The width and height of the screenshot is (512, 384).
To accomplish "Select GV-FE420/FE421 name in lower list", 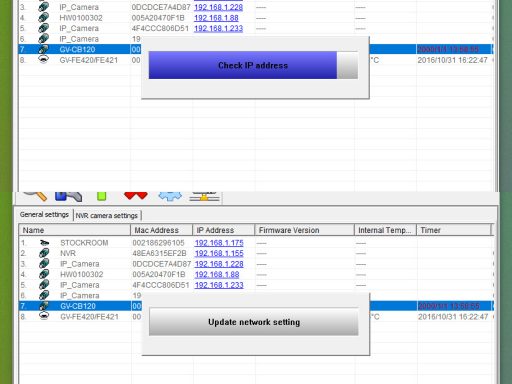I will pyautogui.click(x=89, y=317).
